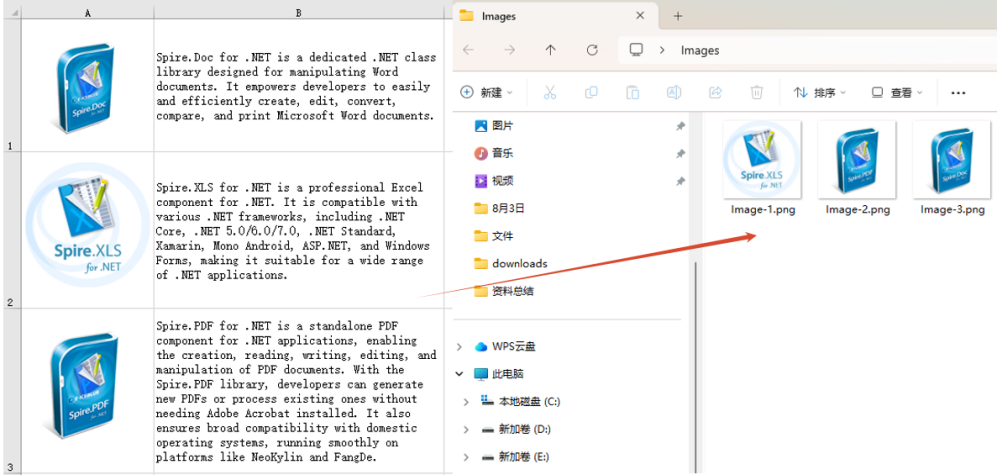
Task: Click the Paste clipboard icon
Action: (633, 92)
